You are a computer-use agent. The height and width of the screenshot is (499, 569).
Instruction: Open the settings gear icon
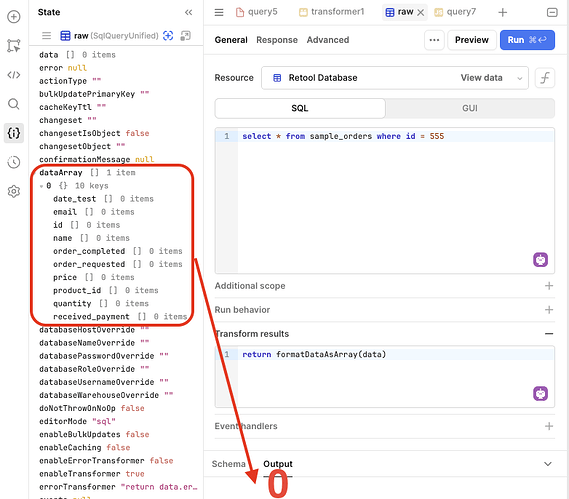[13, 191]
